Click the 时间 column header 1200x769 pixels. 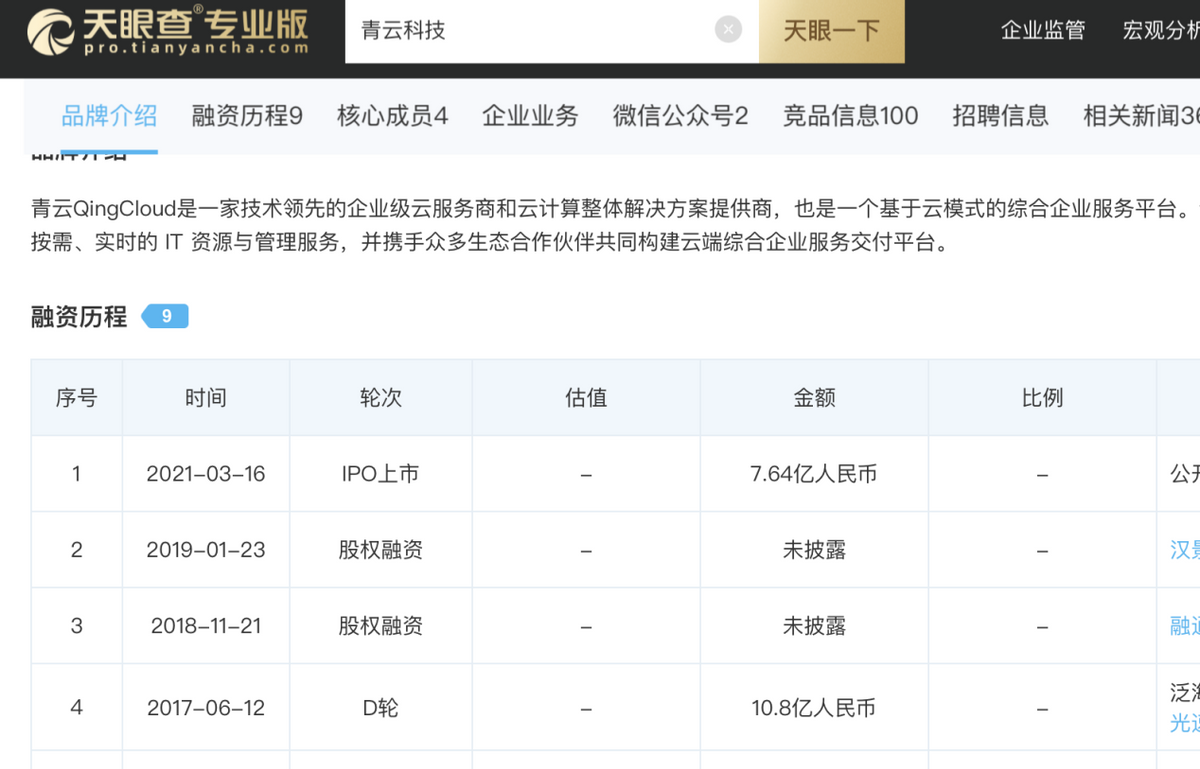tap(205, 398)
